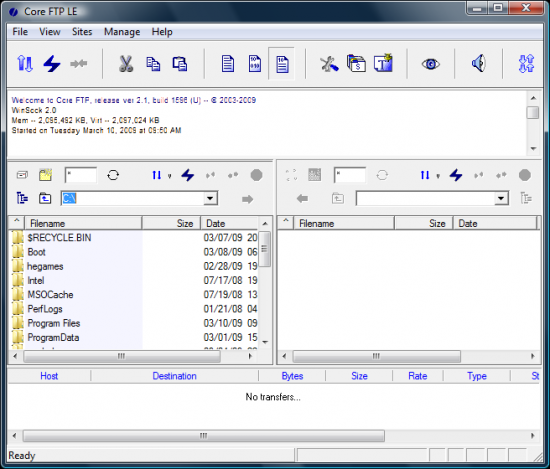Click local pane transfer mode arrows
Image resolution: width=550 pixels, height=469 pixels.
156,175
